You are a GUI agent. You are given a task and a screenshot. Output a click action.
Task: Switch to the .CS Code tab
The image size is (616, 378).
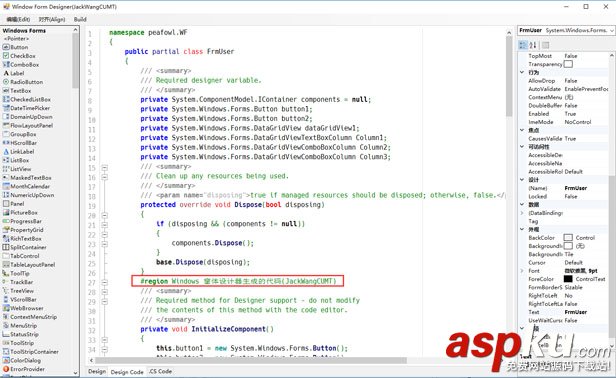click(x=160, y=371)
